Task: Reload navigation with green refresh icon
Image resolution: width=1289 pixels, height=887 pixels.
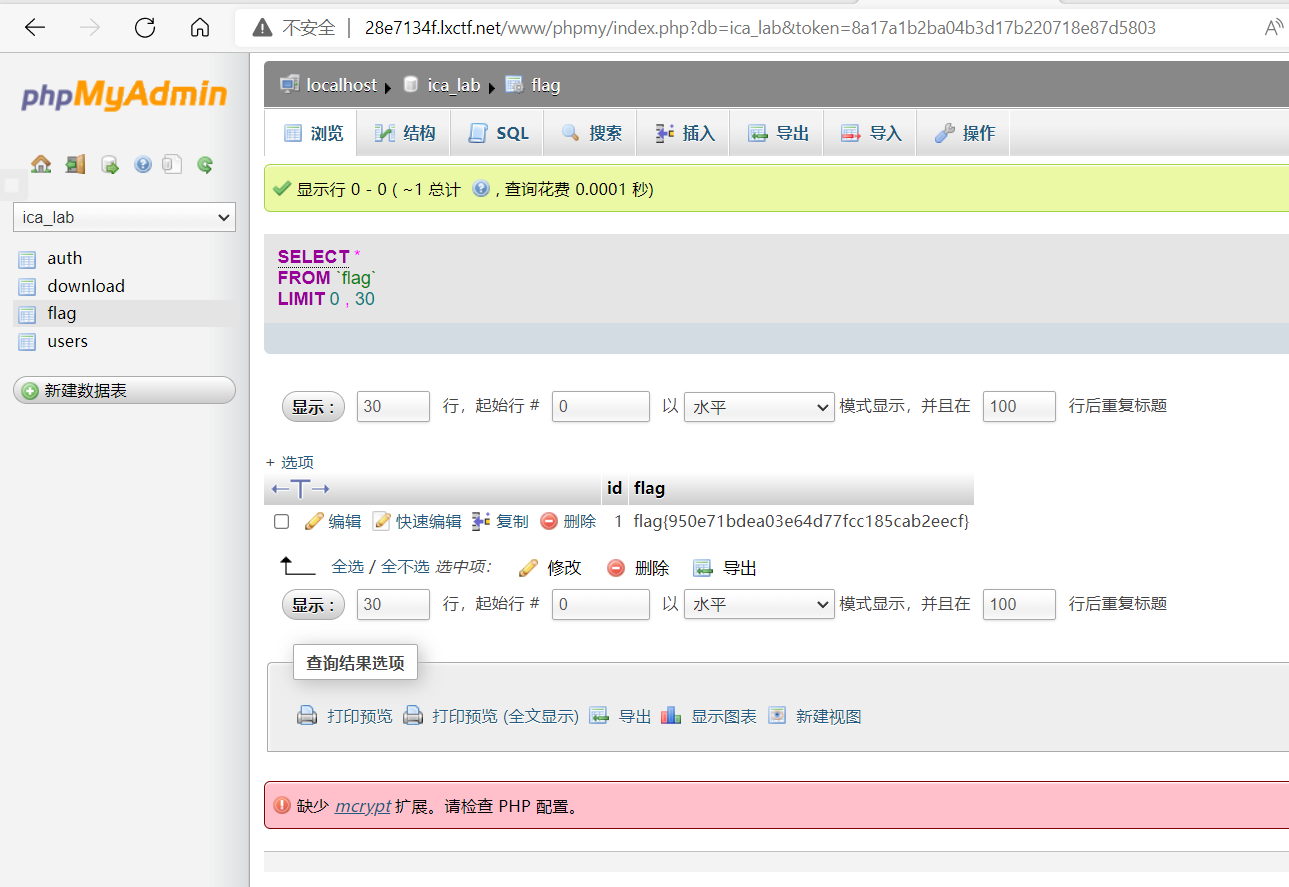Action: pyautogui.click(x=205, y=164)
